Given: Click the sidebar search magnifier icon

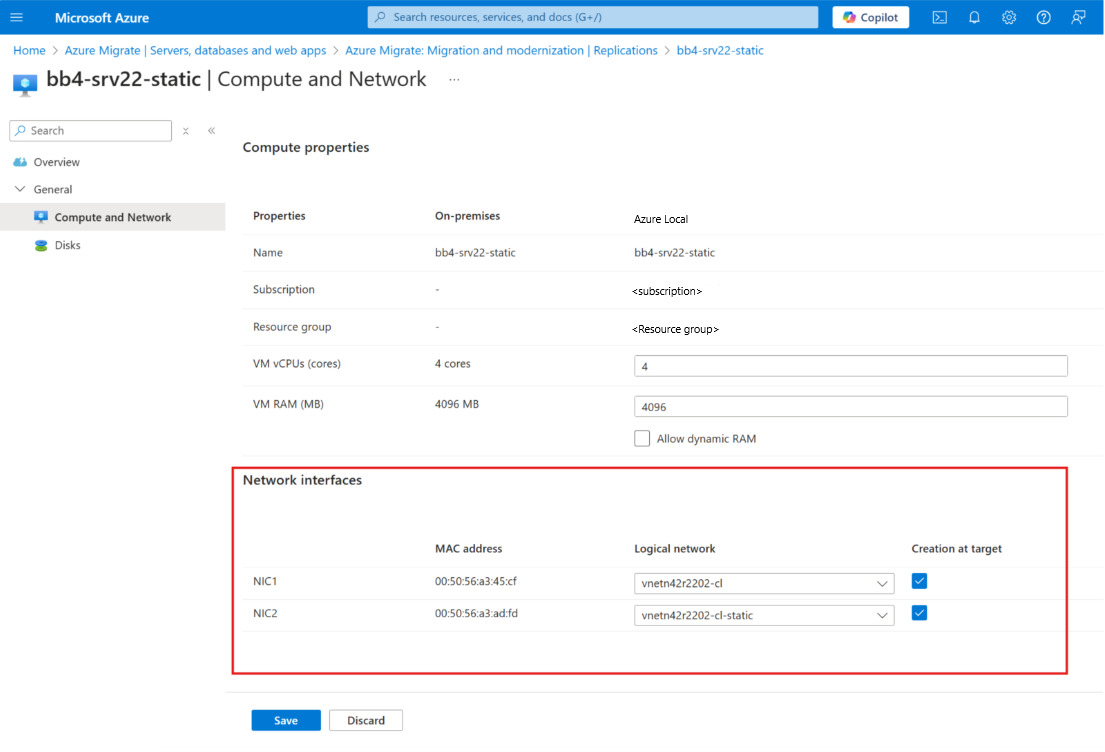Looking at the screenshot, I should pyautogui.click(x=20, y=130).
